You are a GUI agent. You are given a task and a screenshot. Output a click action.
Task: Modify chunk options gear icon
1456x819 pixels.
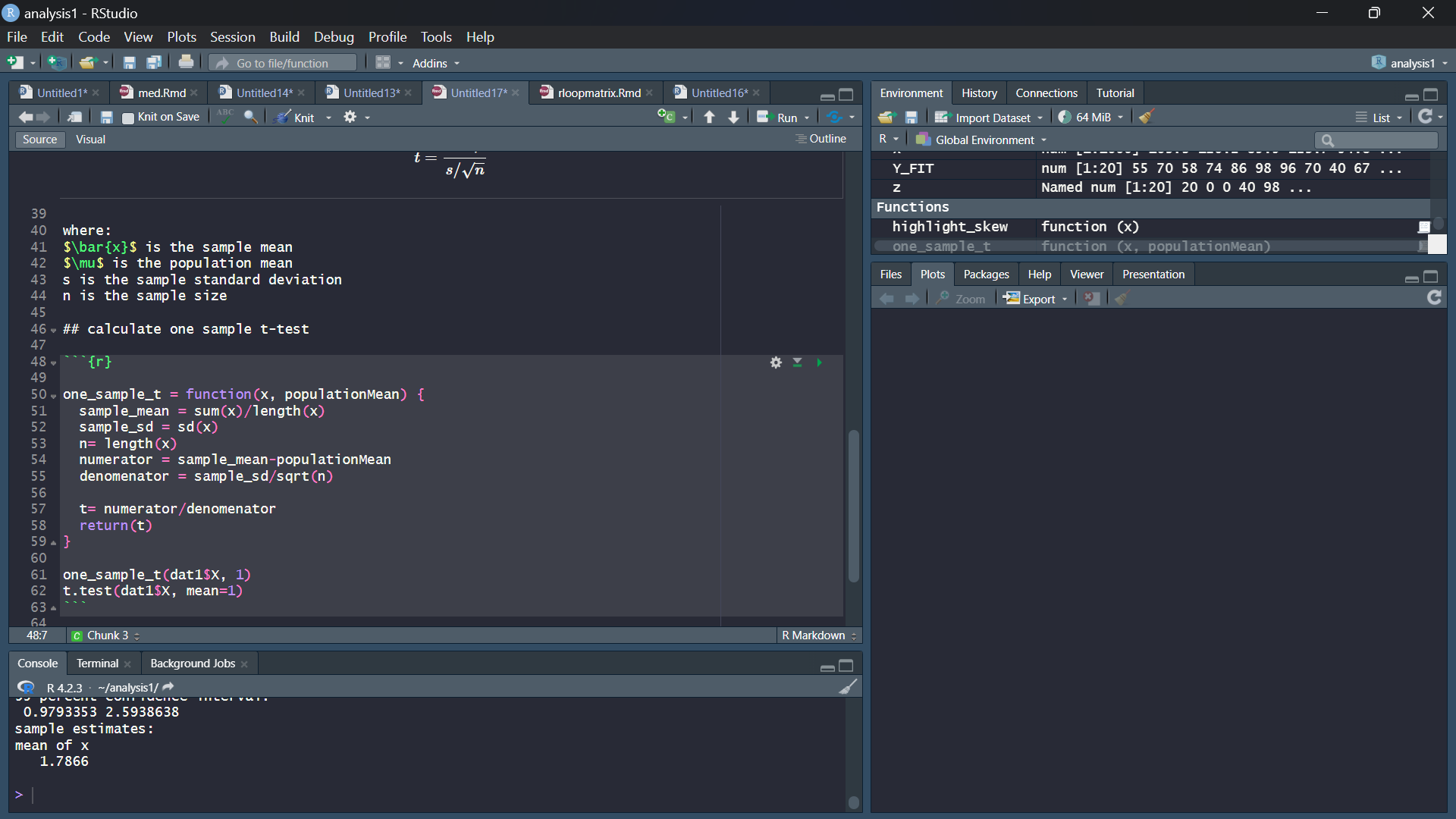(x=776, y=362)
